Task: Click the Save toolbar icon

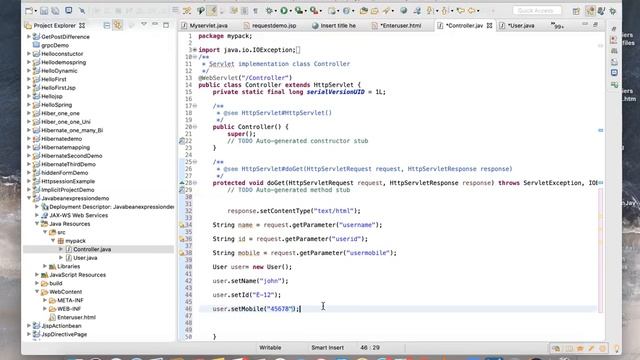Action: tap(44, 11)
